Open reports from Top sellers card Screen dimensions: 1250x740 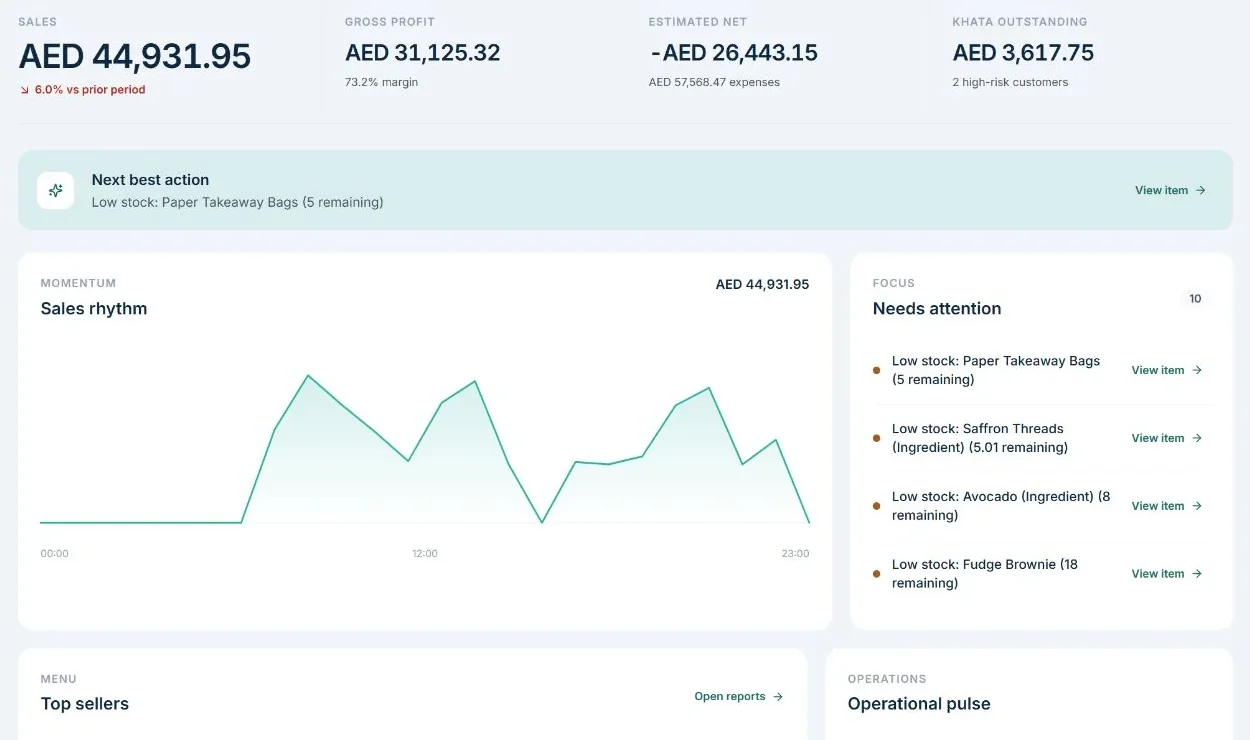(739, 697)
